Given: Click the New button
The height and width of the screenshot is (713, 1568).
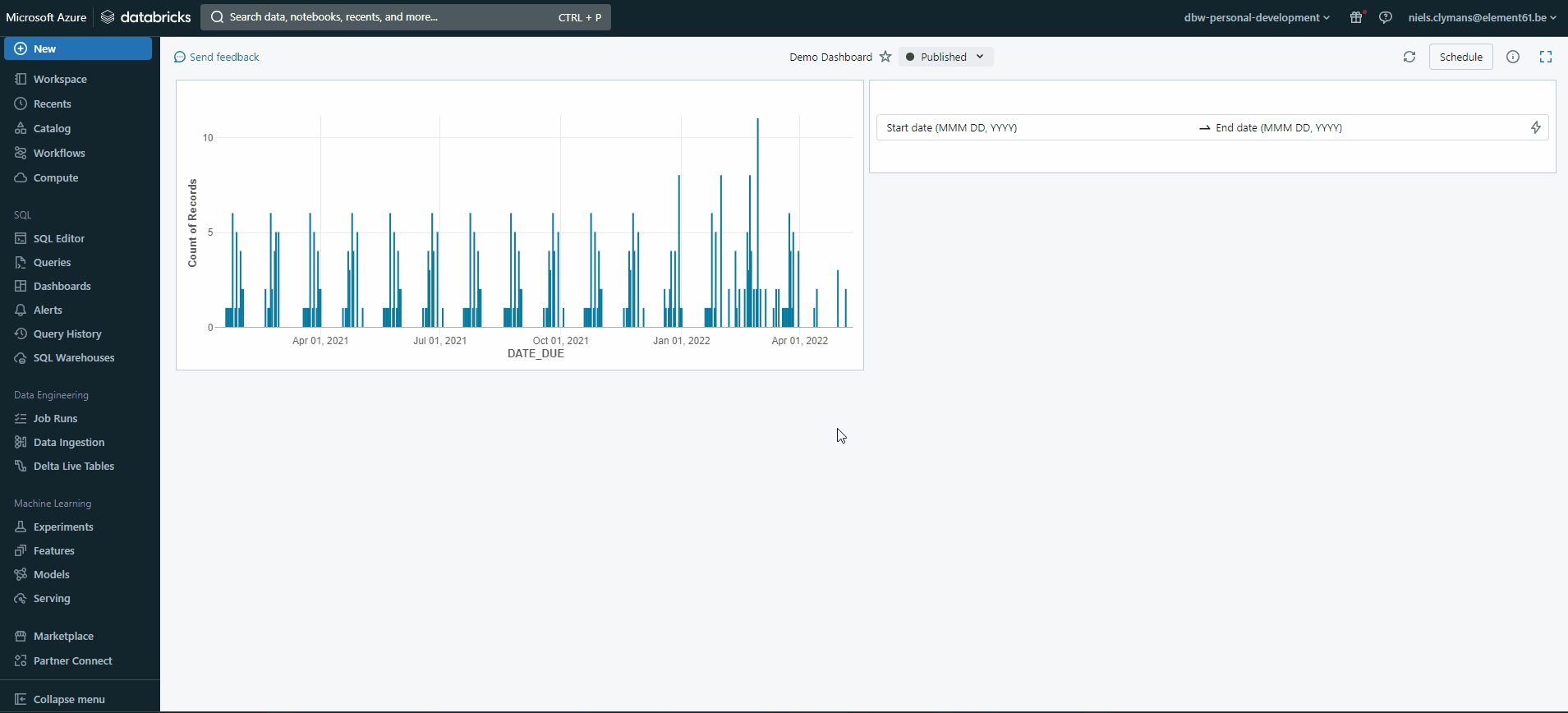Looking at the screenshot, I should [x=78, y=48].
